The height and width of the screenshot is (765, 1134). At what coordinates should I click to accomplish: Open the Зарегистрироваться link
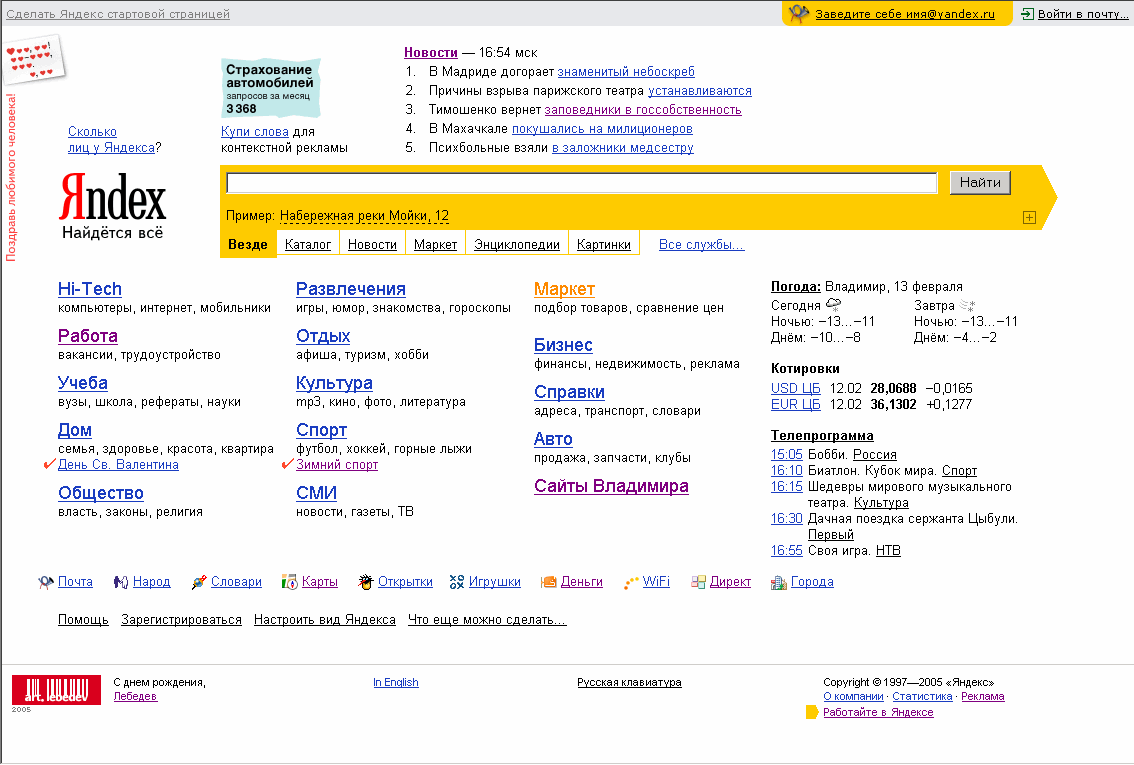[182, 620]
